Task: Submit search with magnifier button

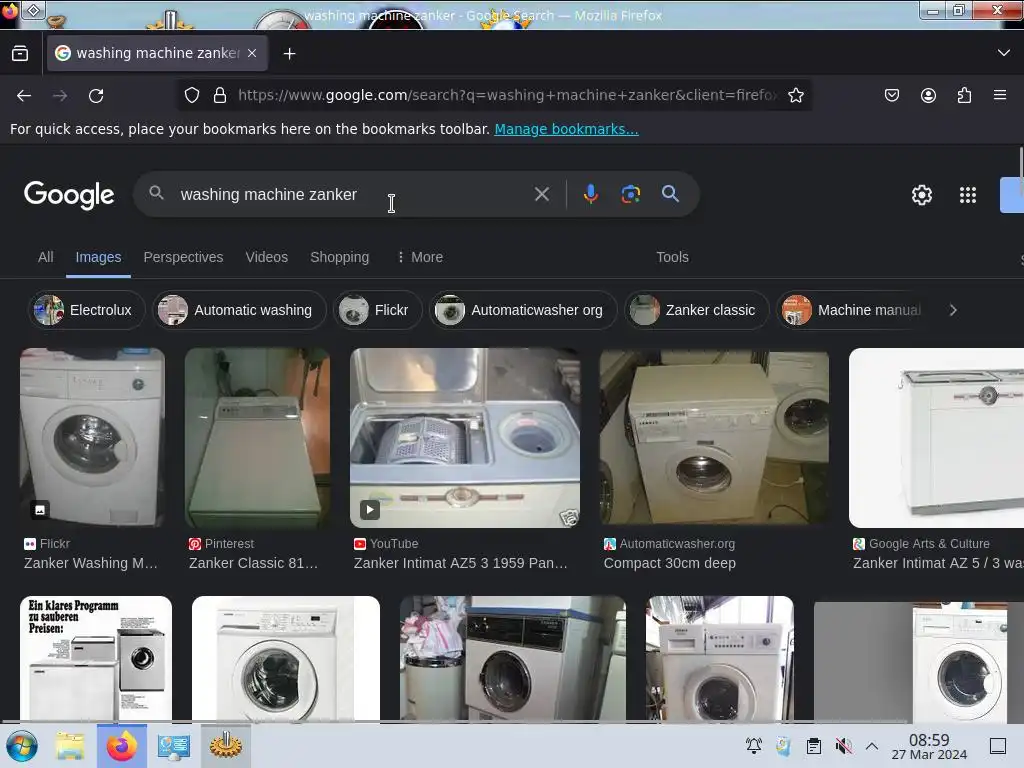Action: [670, 194]
